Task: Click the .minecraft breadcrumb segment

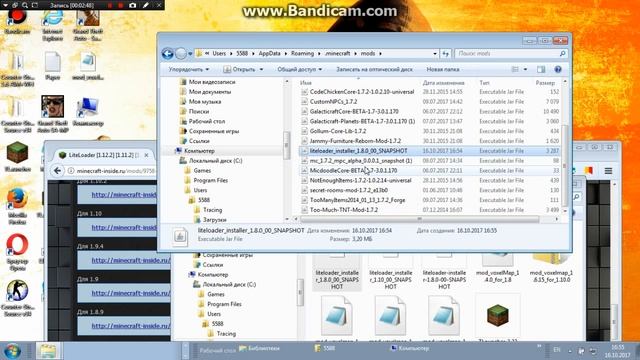Action: (x=338, y=53)
